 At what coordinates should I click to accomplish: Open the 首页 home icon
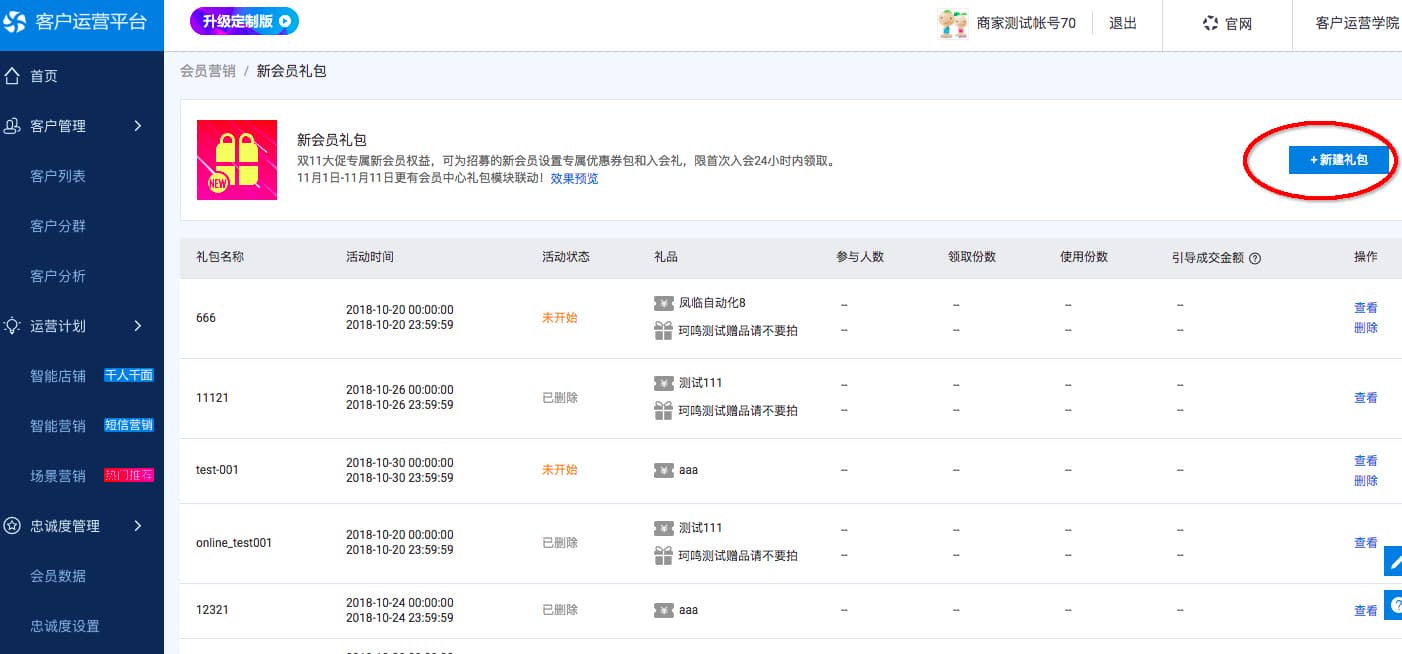point(13,76)
